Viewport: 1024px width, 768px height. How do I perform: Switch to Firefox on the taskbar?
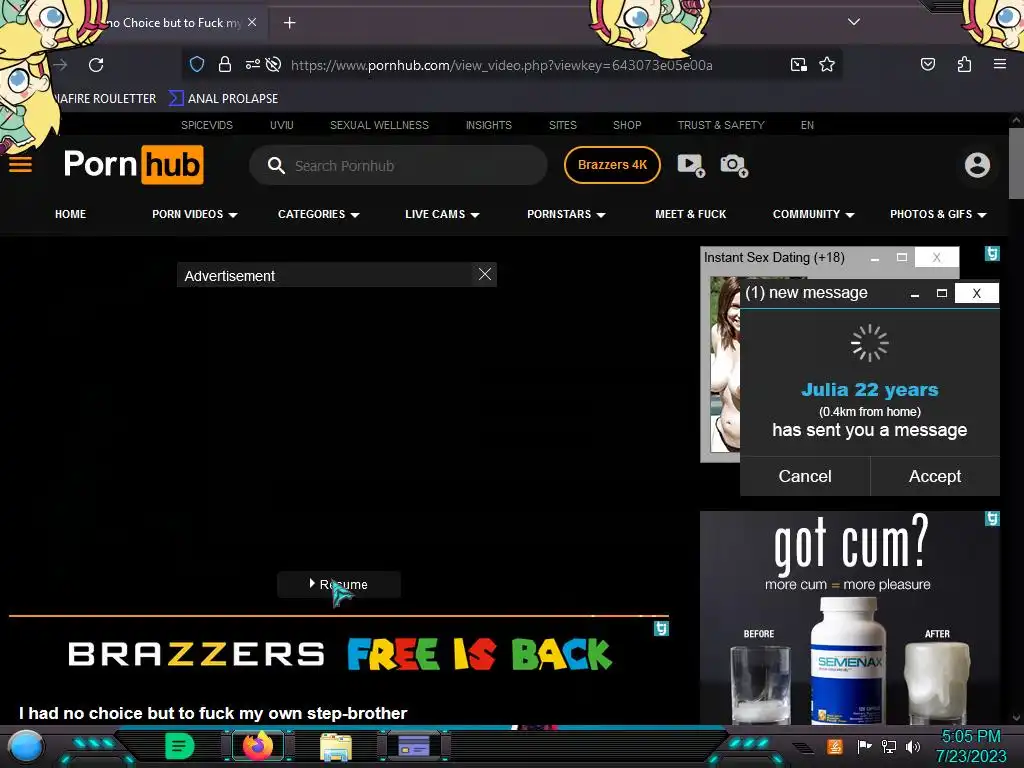[x=258, y=746]
